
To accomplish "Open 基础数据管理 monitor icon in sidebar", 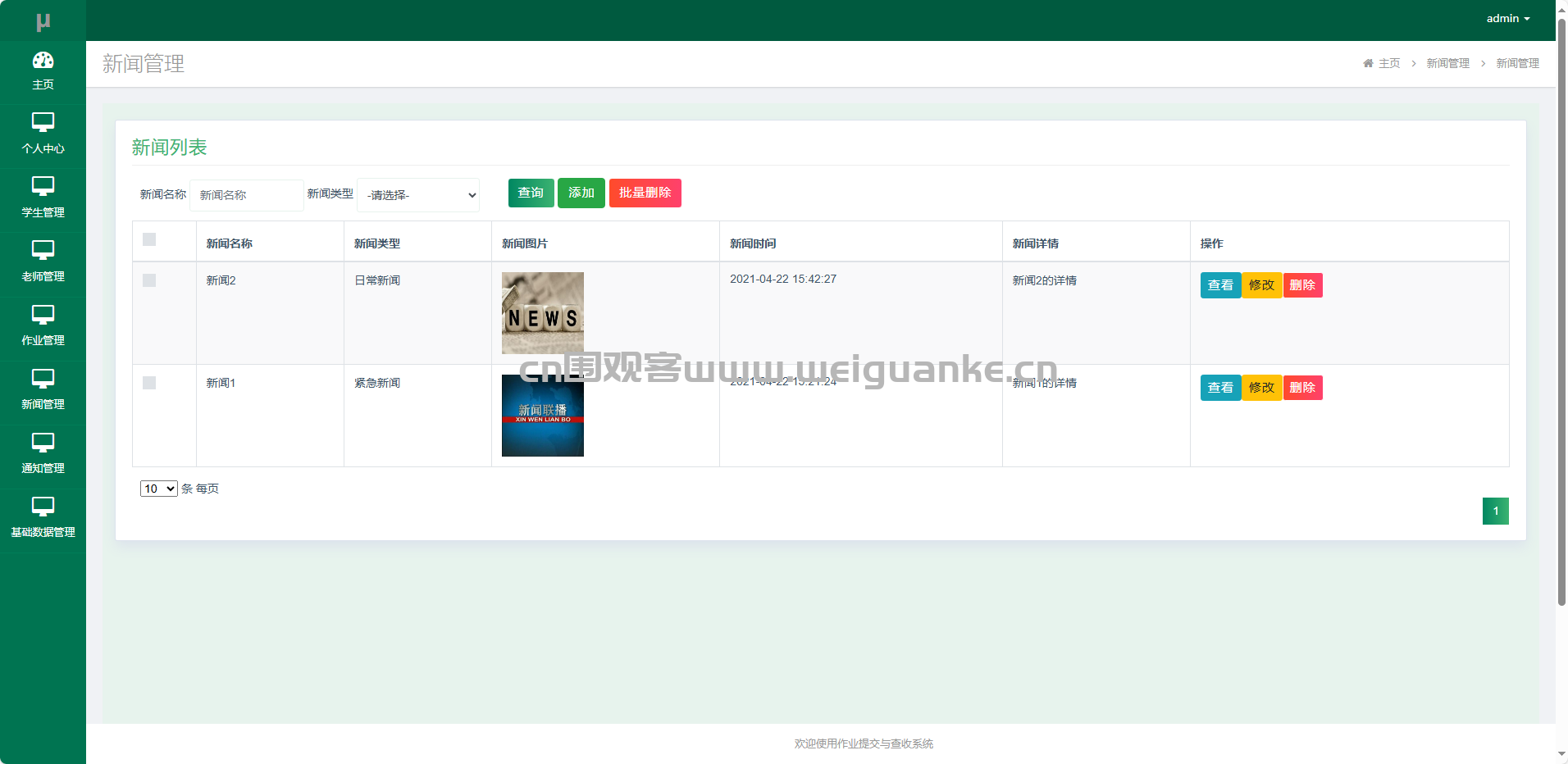I will point(43,507).
